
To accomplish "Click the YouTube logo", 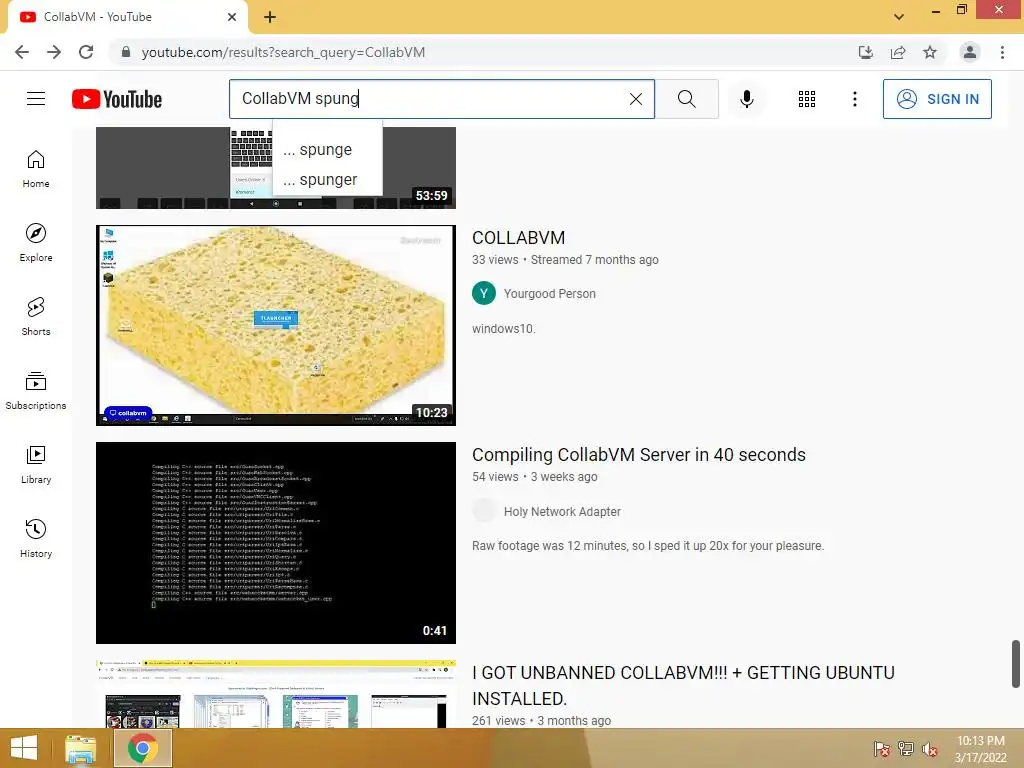I will point(117,99).
